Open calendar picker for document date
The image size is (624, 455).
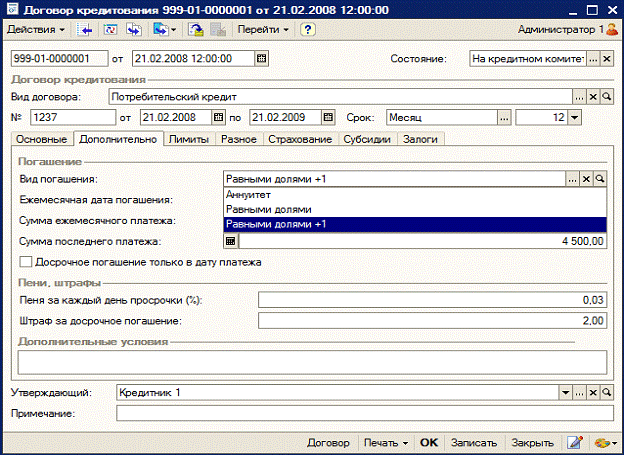point(261,59)
